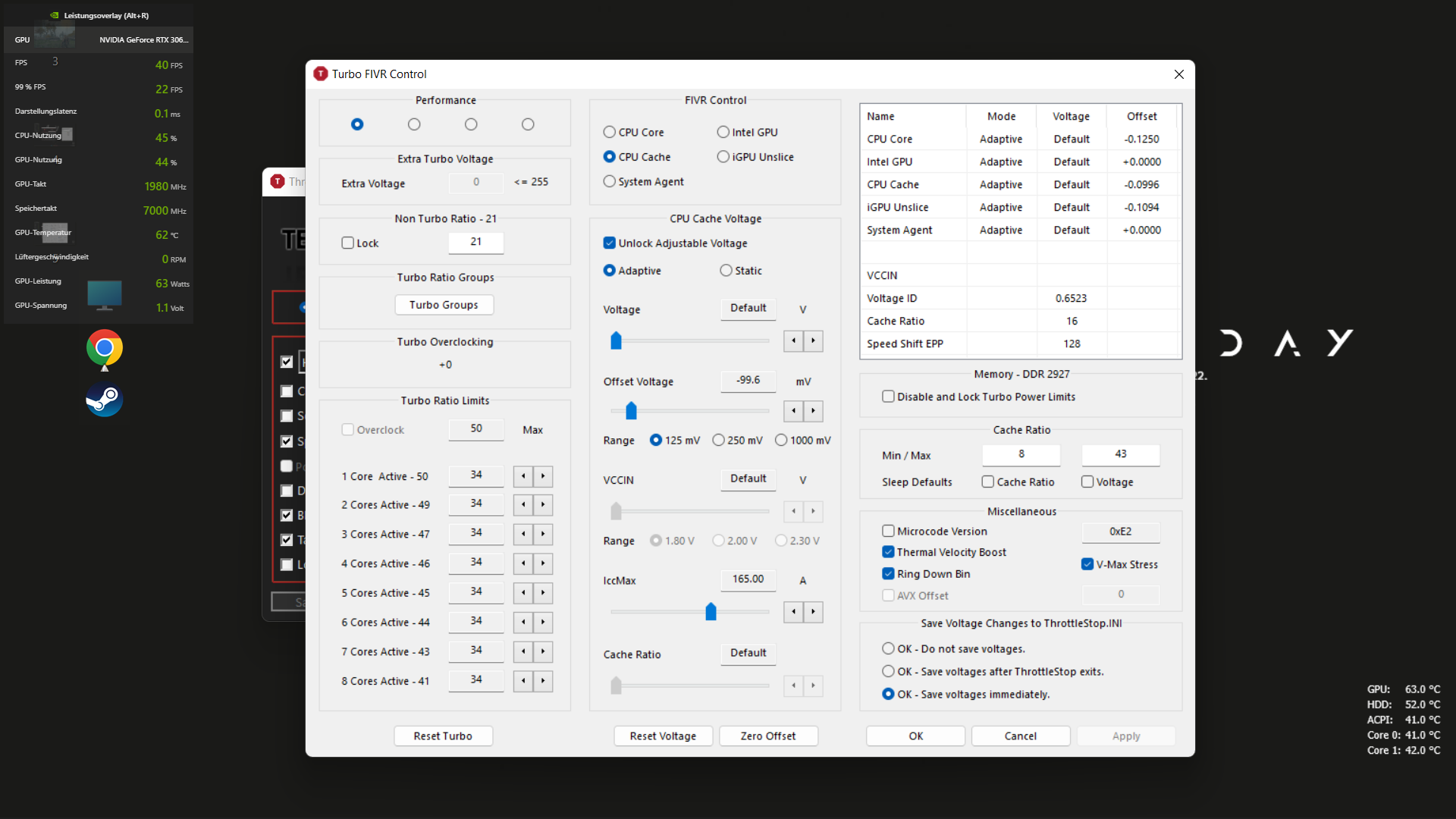This screenshot has width=1456, height=819.
Task: Open the Steam desktop icon
Action: [x=105, y=399]
